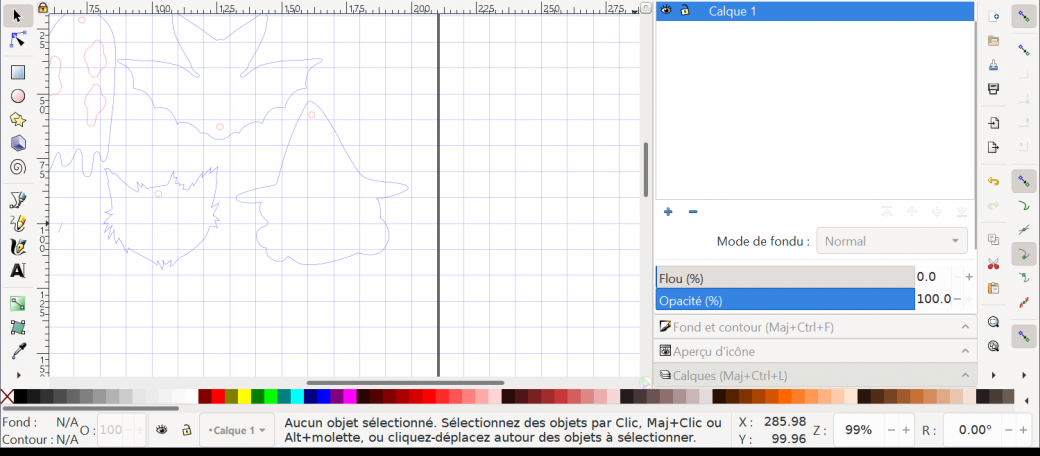Hide Calque 1 with eye icon
This screenshot has height=456, width=1040.
[665, 11]
